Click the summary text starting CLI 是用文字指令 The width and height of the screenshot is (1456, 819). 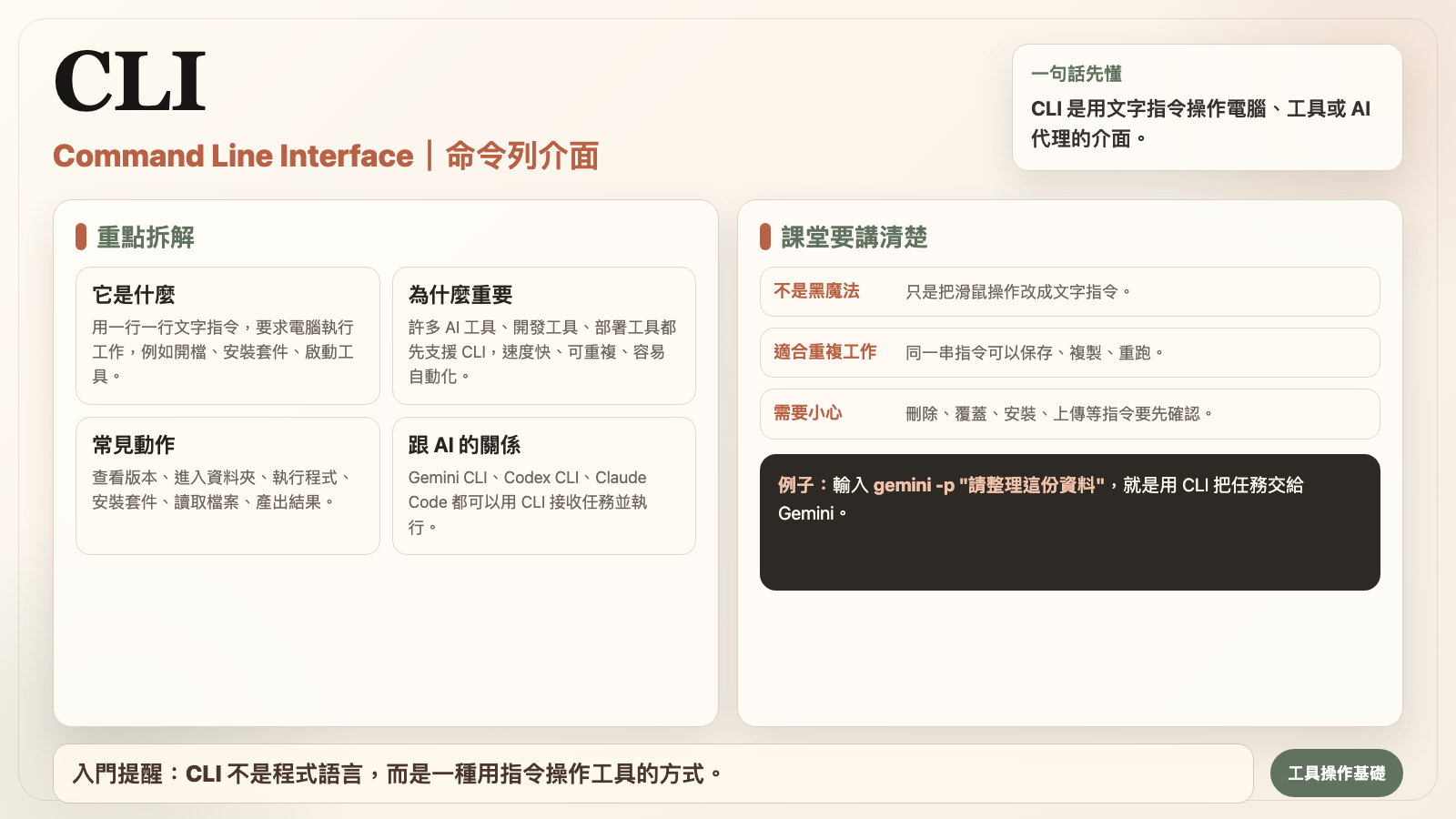[1200, 123]
